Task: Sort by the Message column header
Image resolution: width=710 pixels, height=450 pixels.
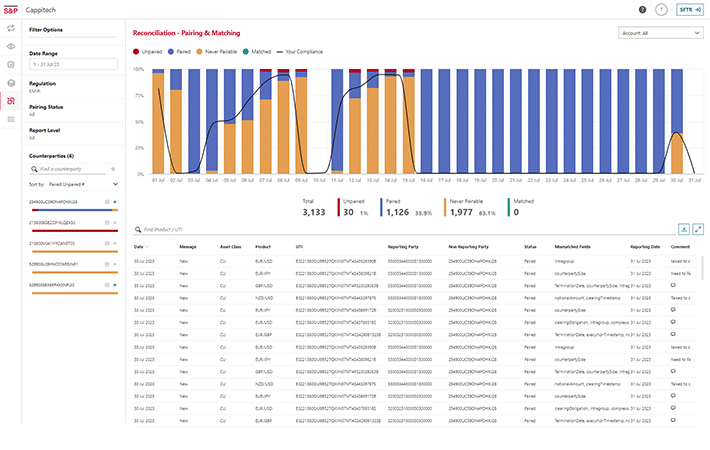Action: click(188, 247)
